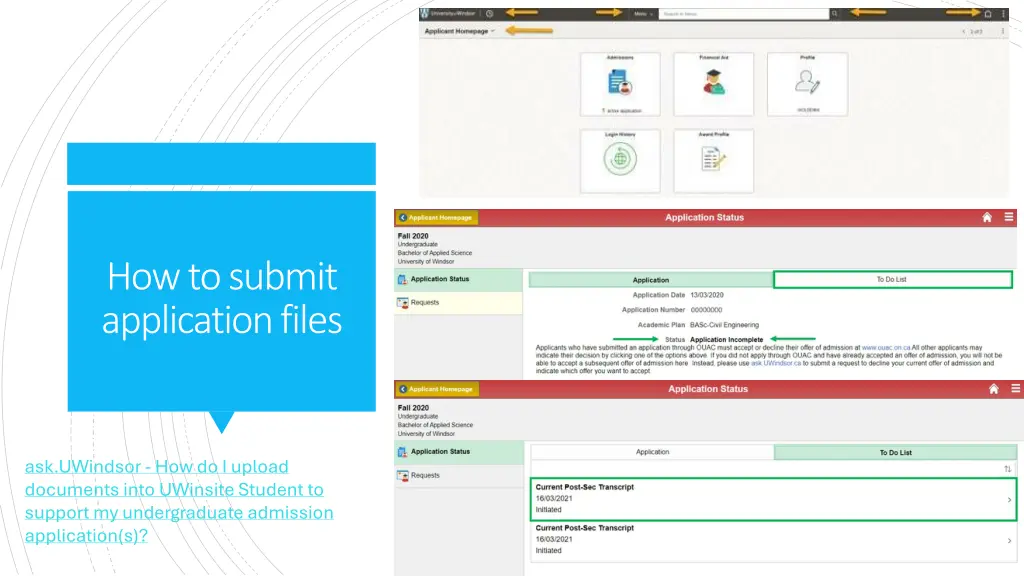Click in the Search in Menu field
1024x576 pixels.
click(x=743, y=14)
